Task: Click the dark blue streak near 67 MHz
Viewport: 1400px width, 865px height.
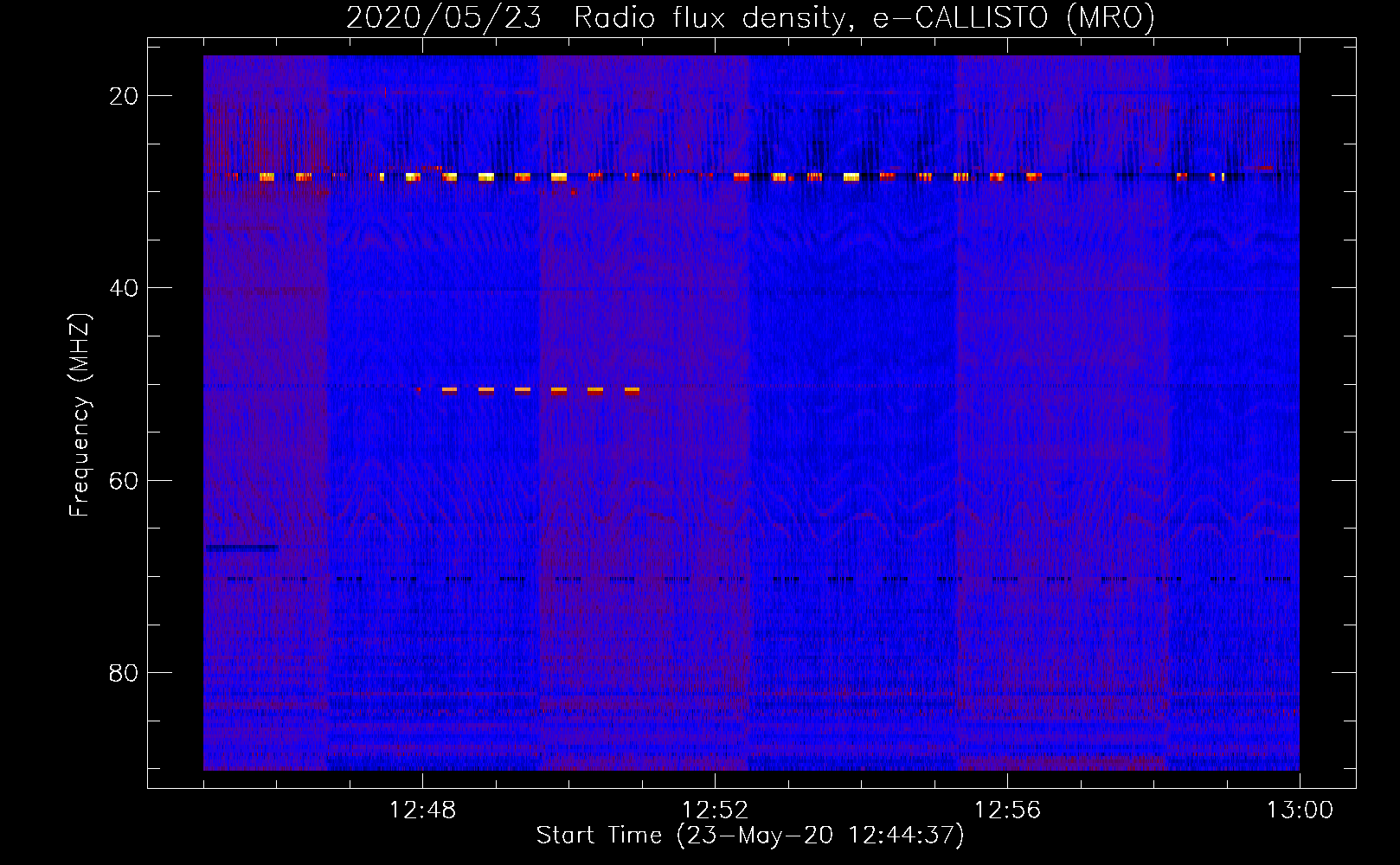Action: pos(241,548)
